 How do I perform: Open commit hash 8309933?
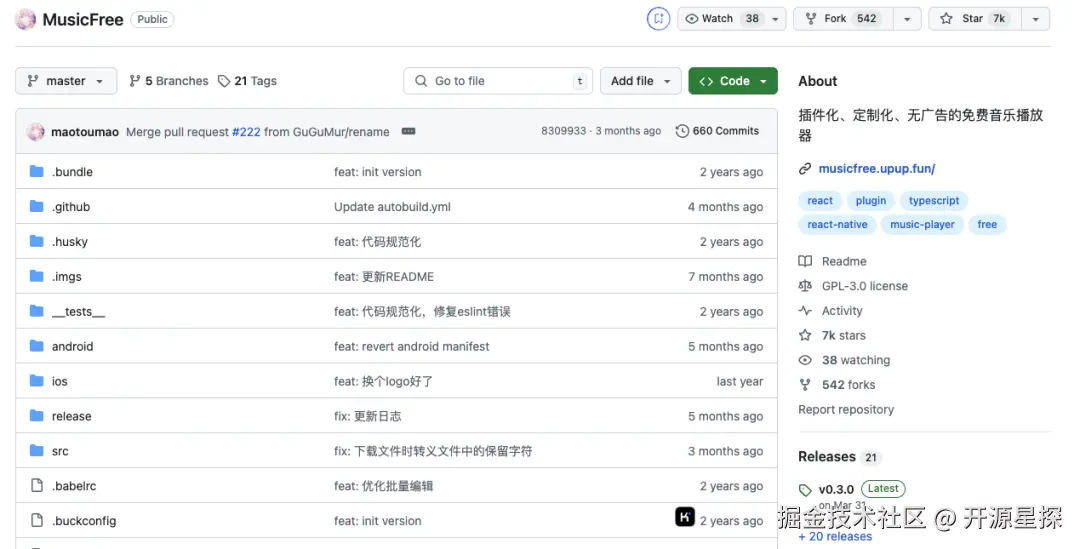pos(563,131)
